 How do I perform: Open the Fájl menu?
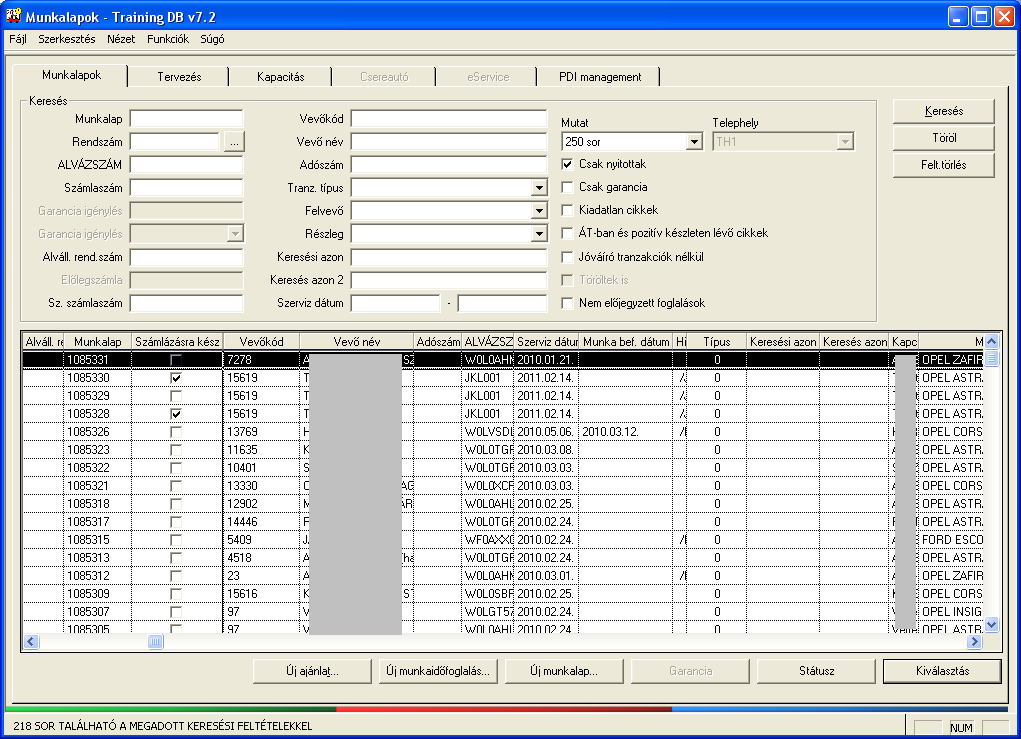click(x=18, y=39)
